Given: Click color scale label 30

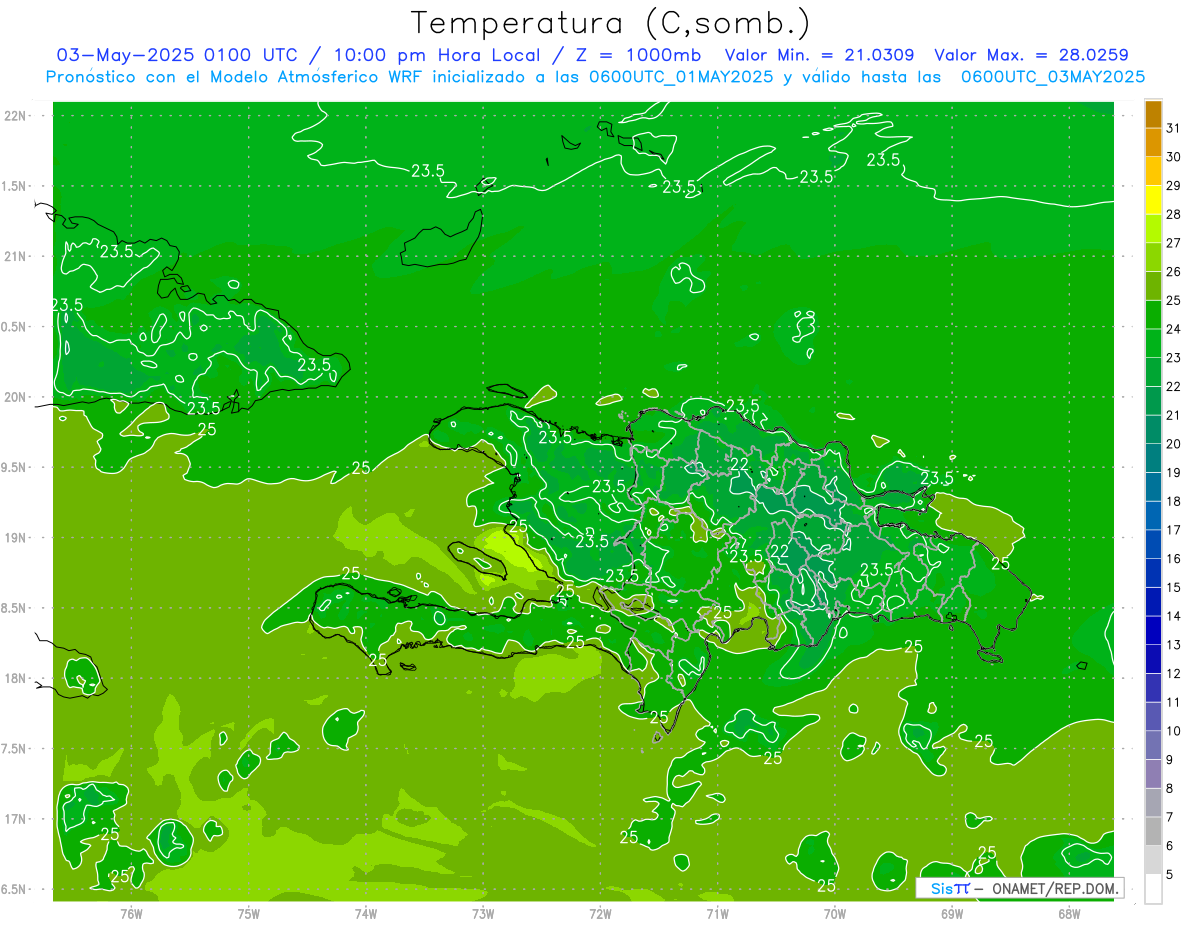Looking at the screenshot, I should pyautogui.click(x=1174, y=157).
